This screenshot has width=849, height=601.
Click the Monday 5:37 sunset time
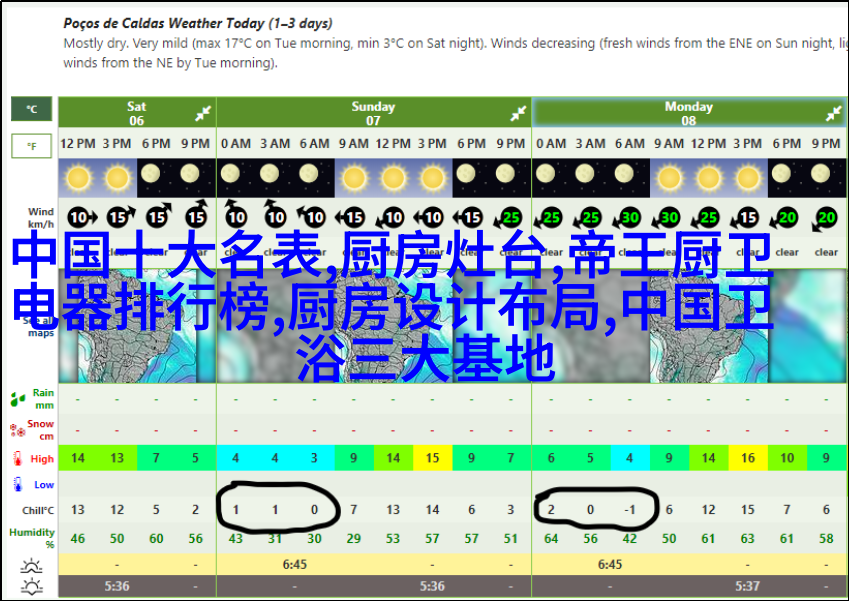[x=747, y=586]
